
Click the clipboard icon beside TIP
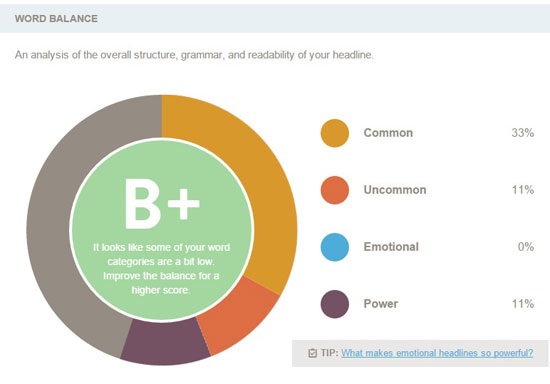point(312,353)
